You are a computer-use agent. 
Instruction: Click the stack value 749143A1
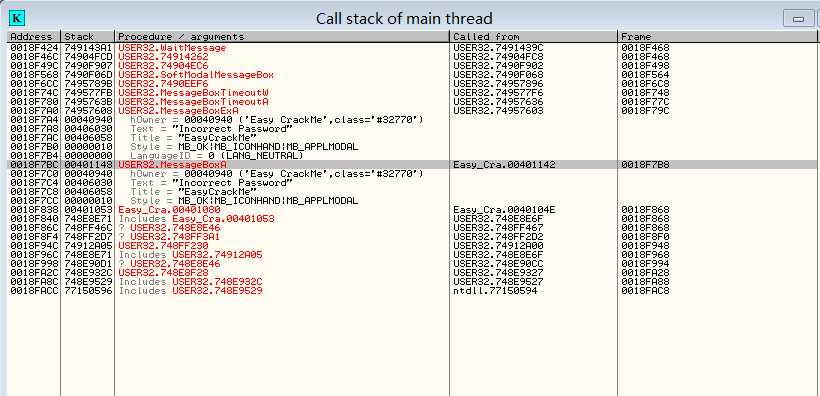tap(88, 48)
